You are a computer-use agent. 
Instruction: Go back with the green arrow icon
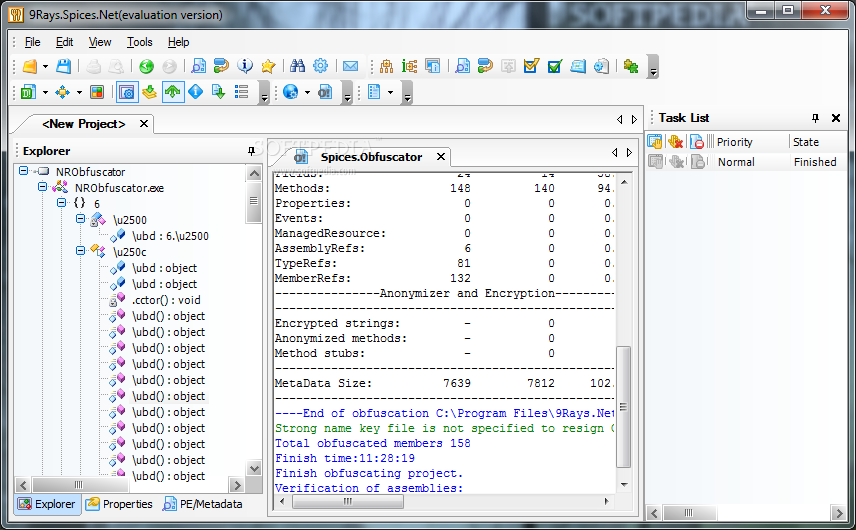(146, 67)
